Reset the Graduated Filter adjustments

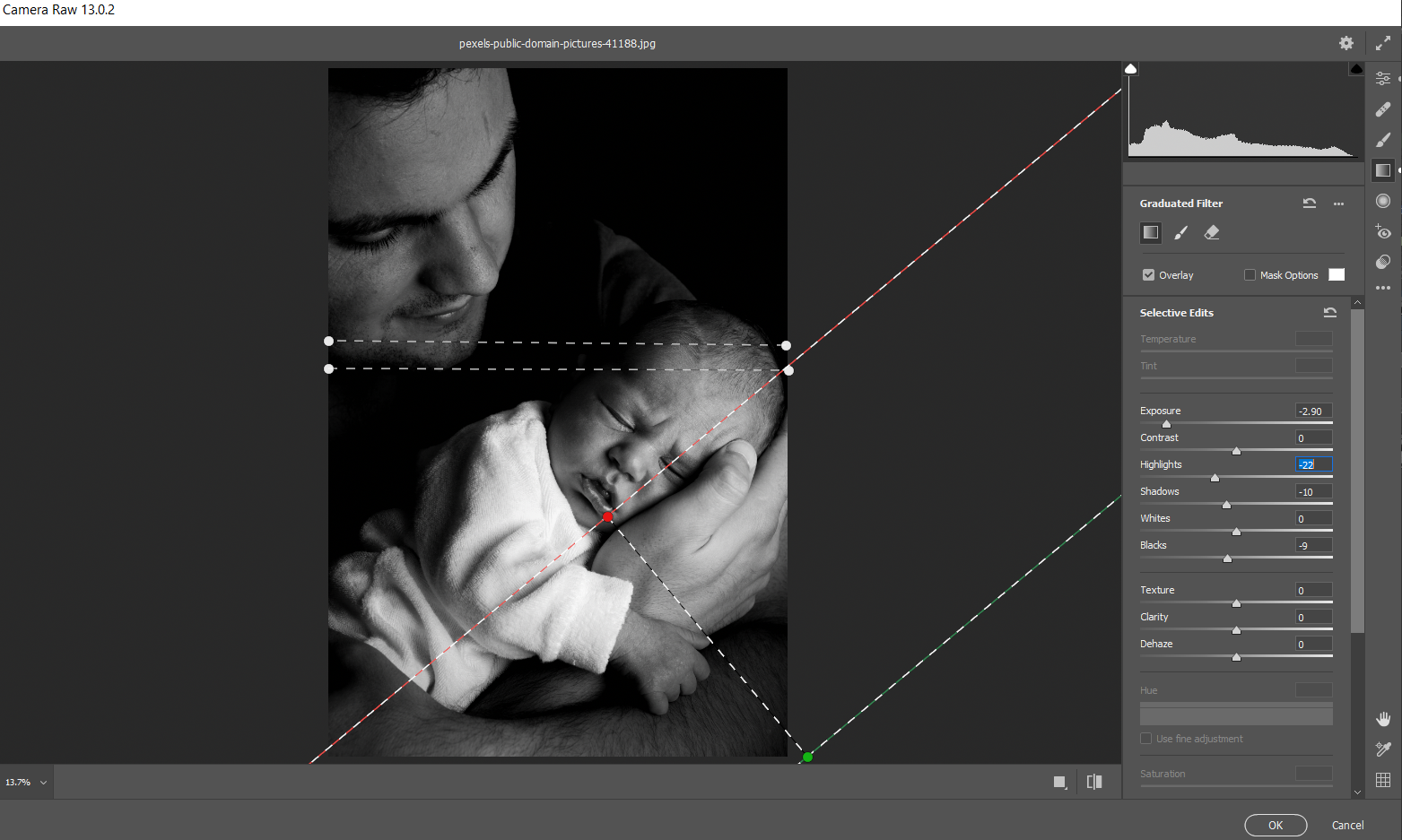click(x=1310, y=204)
